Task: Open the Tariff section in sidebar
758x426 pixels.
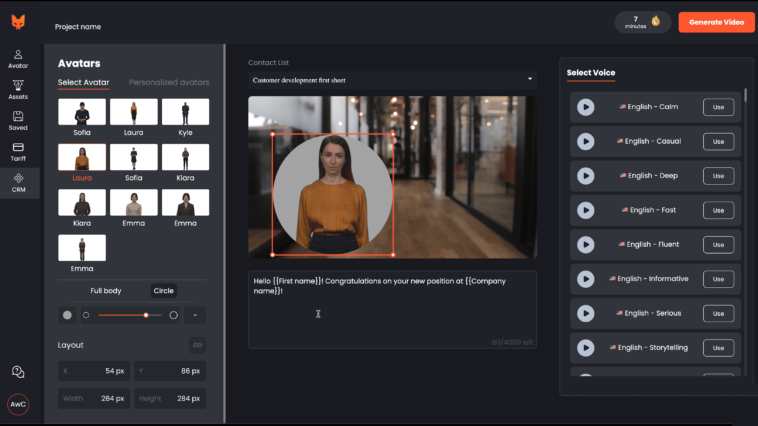Action: (x=18, y=151)
